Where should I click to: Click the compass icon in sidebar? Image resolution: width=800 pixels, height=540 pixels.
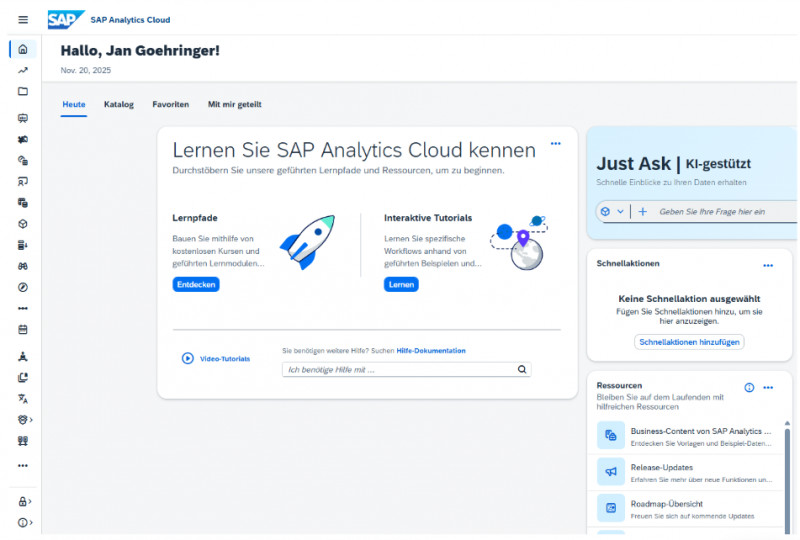point(23,287)
